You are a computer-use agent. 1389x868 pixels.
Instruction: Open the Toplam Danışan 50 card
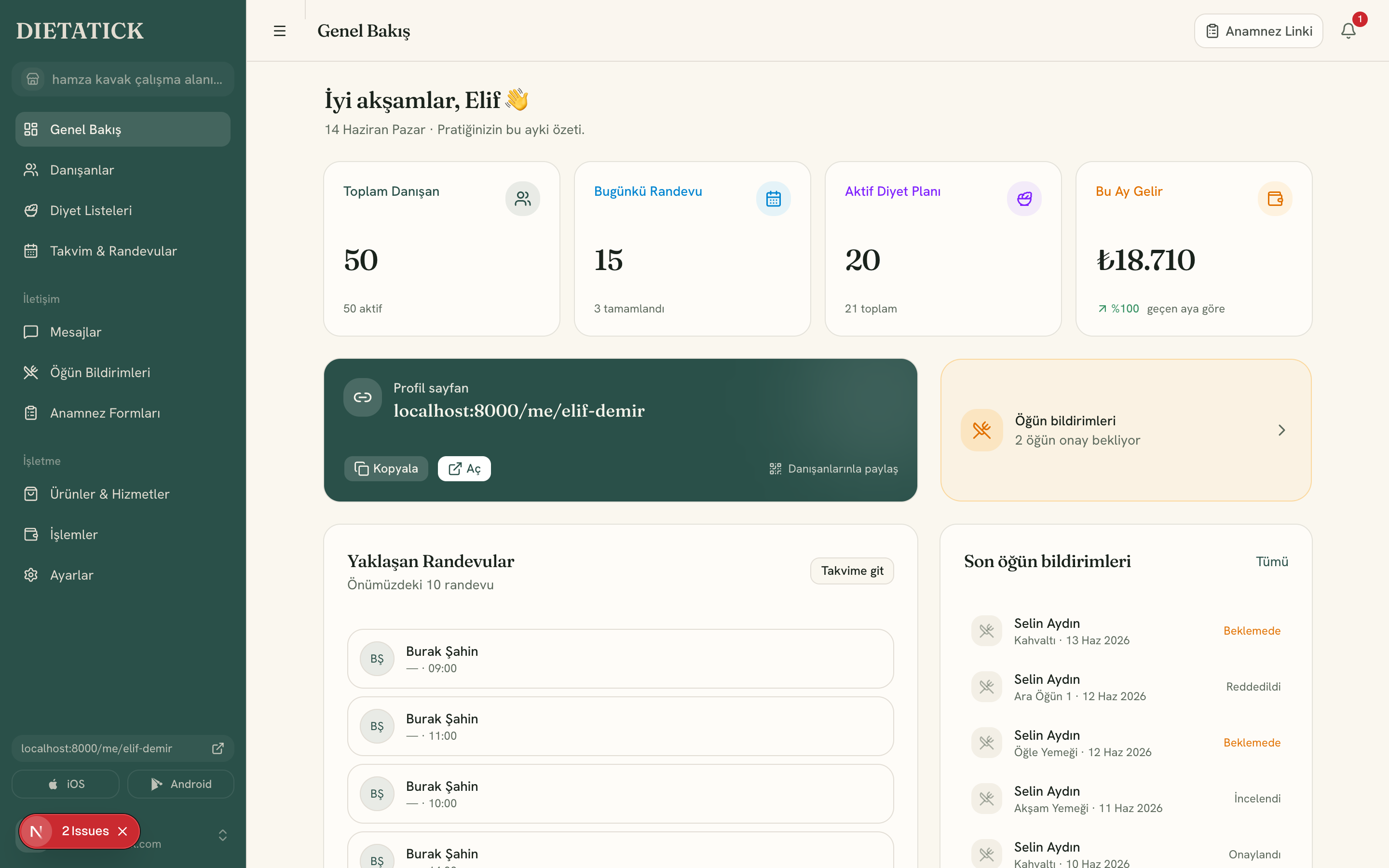pos(441,248)
